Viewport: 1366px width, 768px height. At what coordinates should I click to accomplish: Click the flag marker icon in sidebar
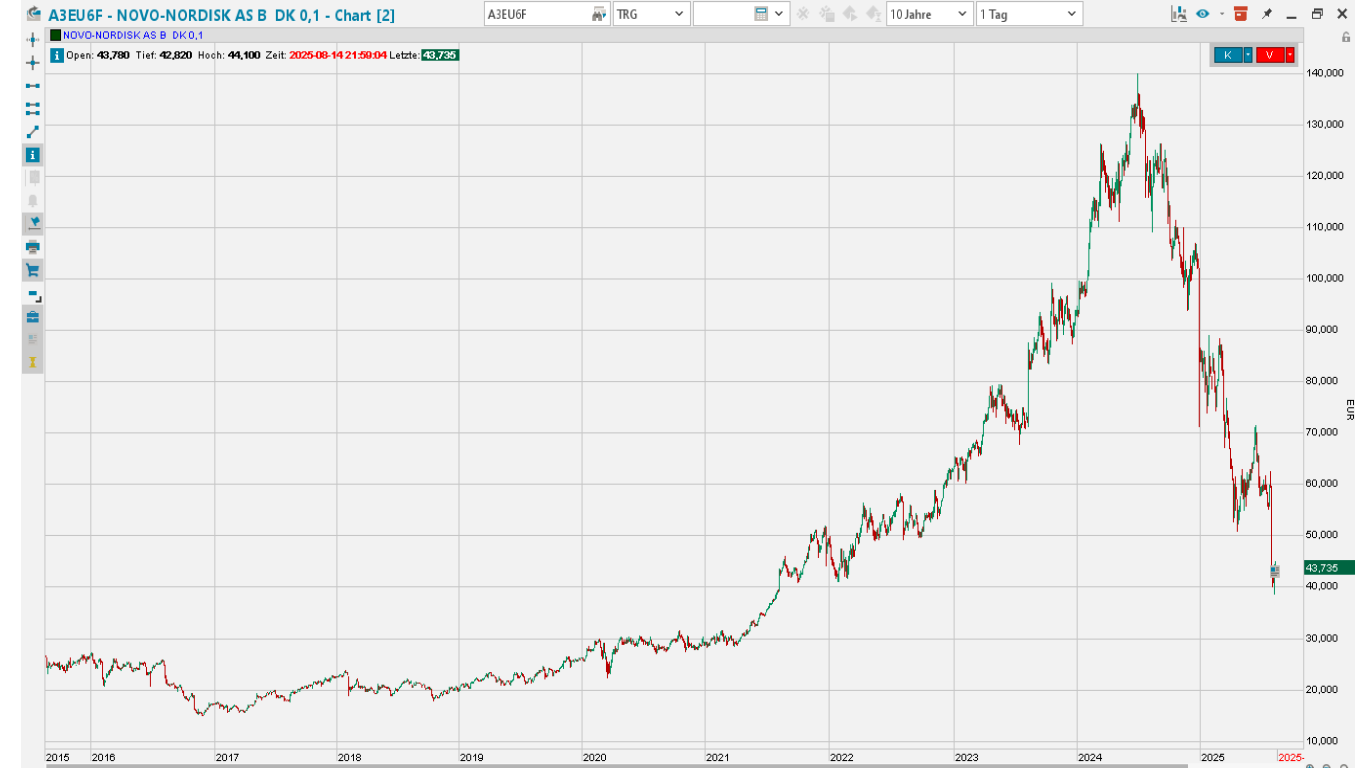(x=33, y=223)
